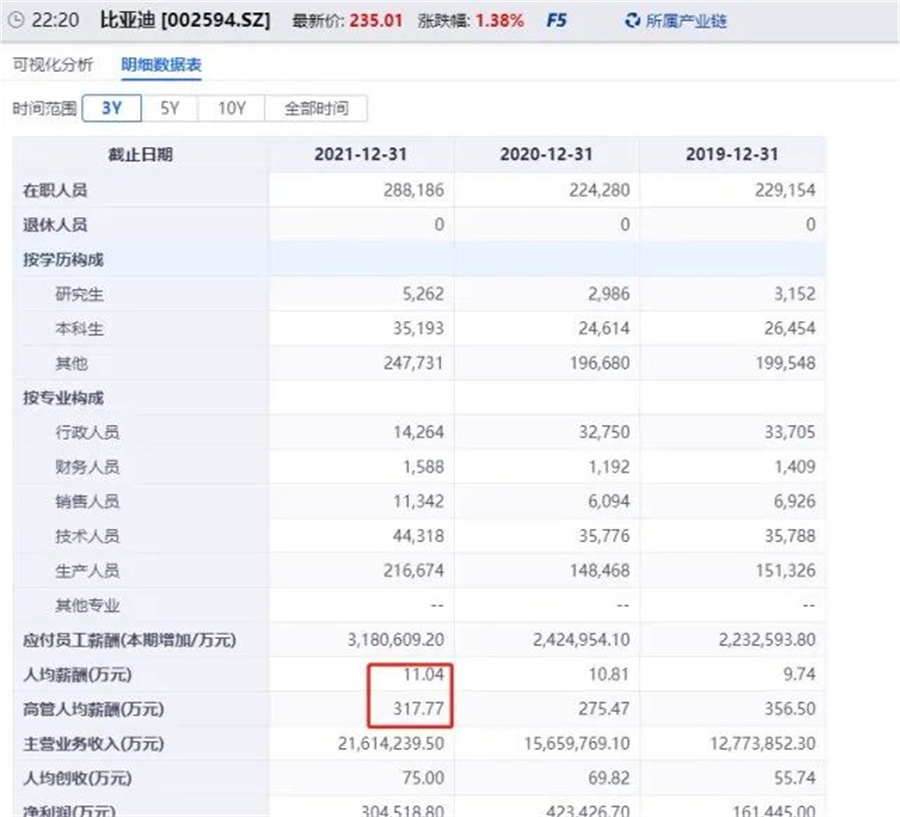Click the 高管人均薪酬 value 356.50

click(x=790, y=709)
